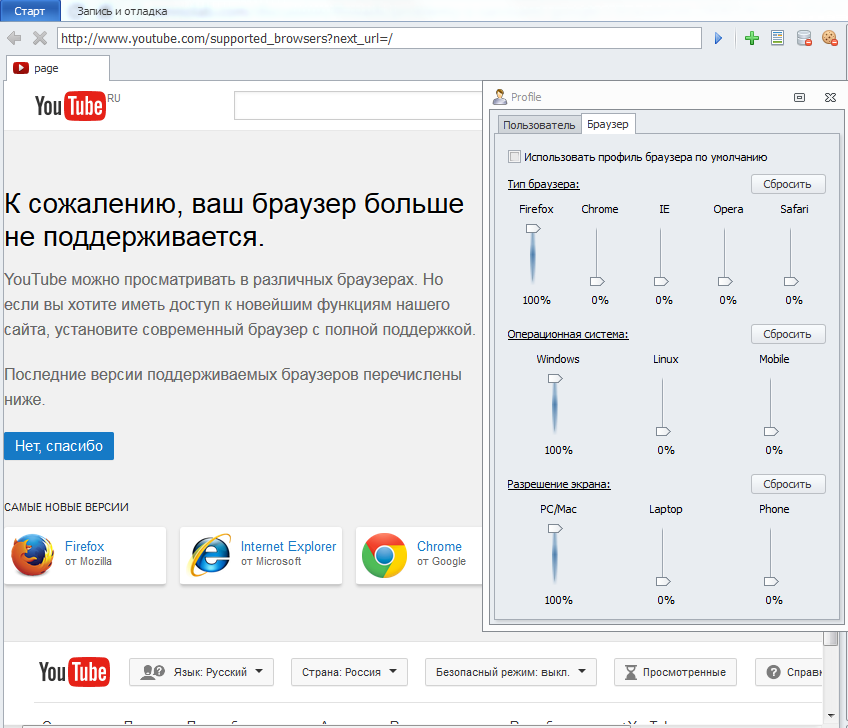Click the database icon in toolbar

(804, 38)
